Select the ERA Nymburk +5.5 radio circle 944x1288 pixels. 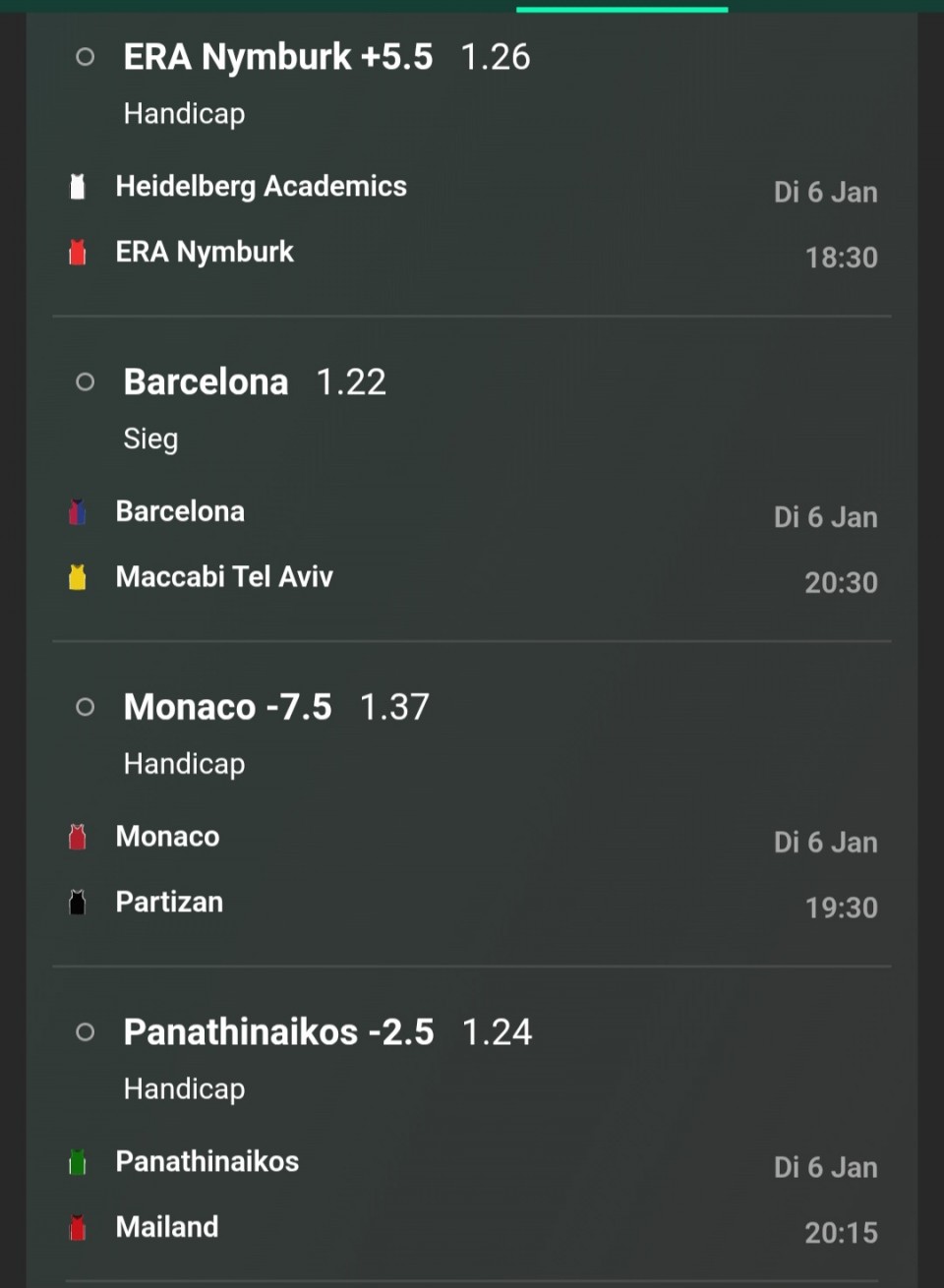coord(86,57)
